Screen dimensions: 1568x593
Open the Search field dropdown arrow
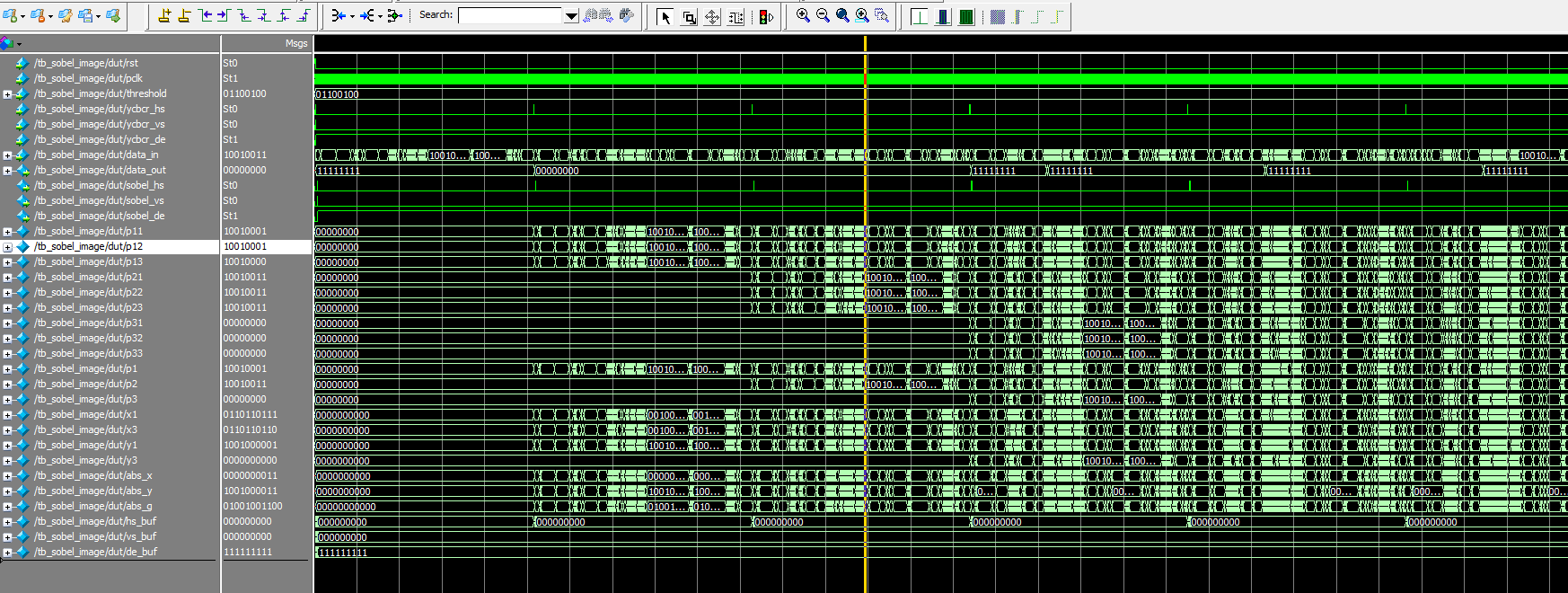click(x=571, y=16)
